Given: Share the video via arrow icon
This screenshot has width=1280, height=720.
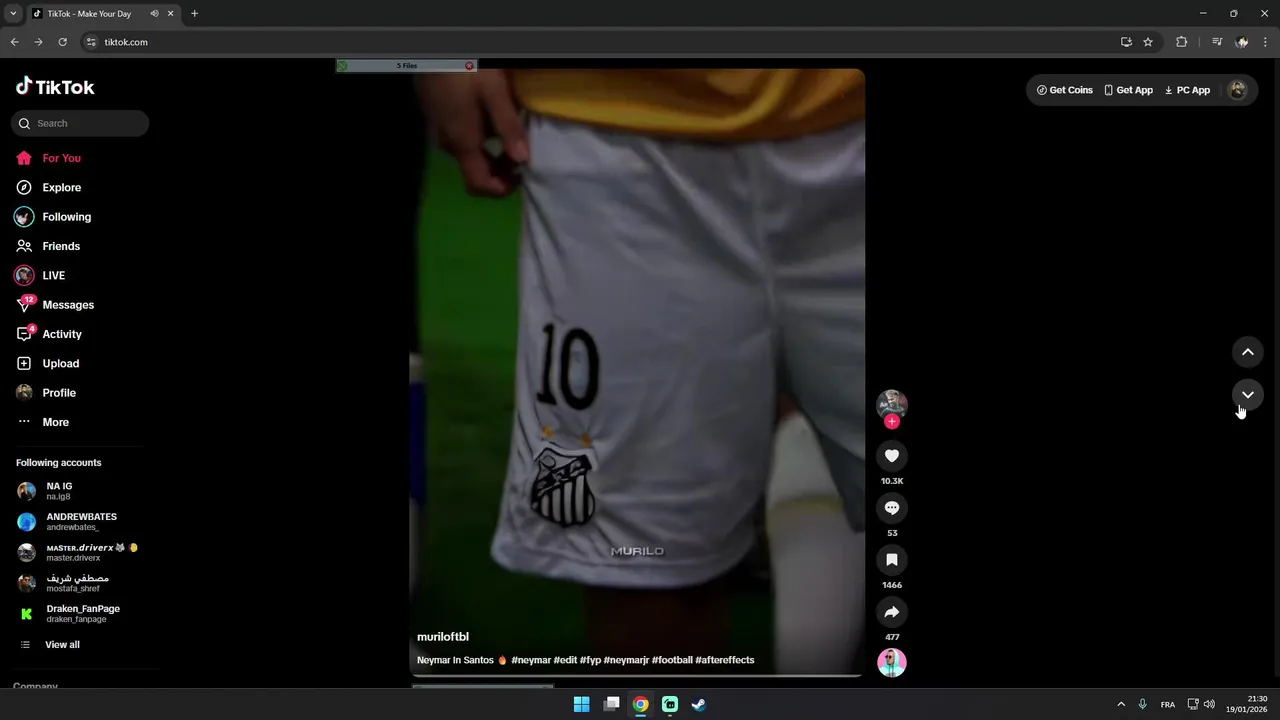Looking at the screenshot, I should (892, 612).
